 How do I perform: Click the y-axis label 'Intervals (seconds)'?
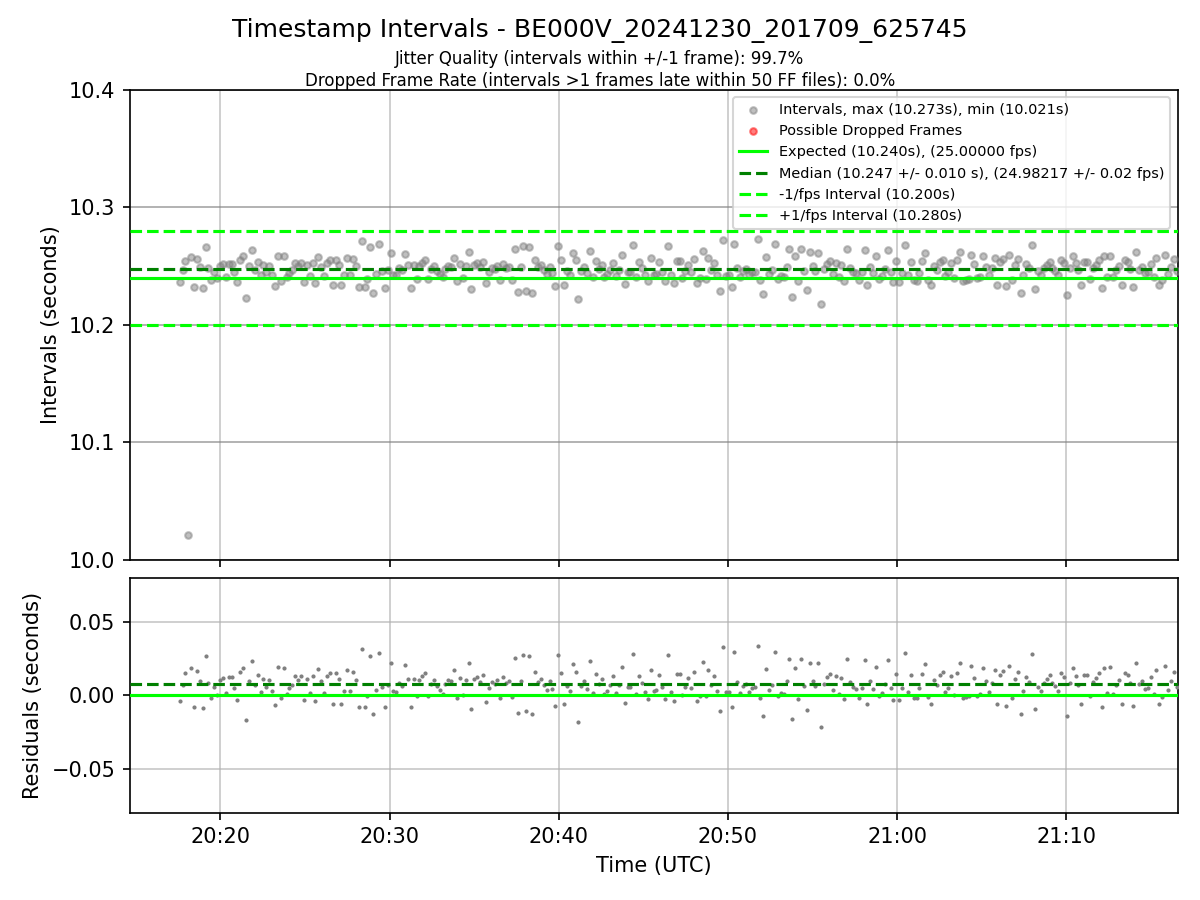click(50, 324)
